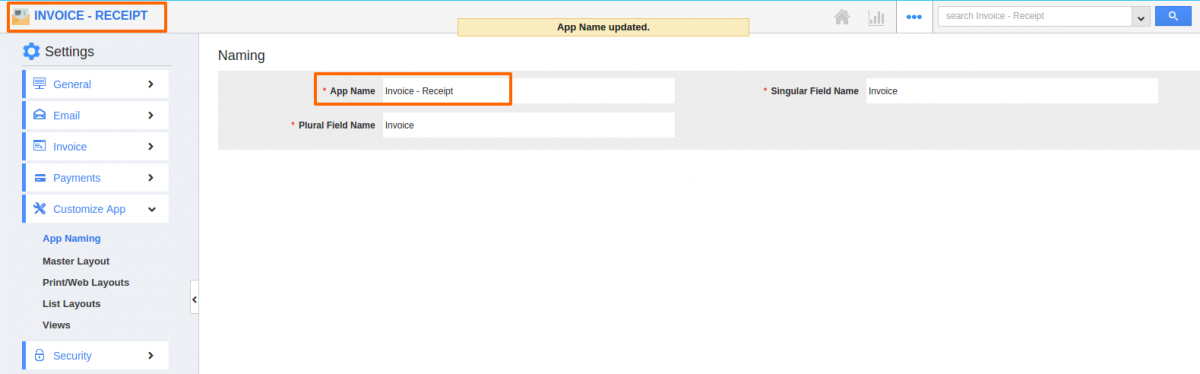Viewport: 1200px width, 374px height.
Task: Open the Customize App menu
Action: point(95,209)
